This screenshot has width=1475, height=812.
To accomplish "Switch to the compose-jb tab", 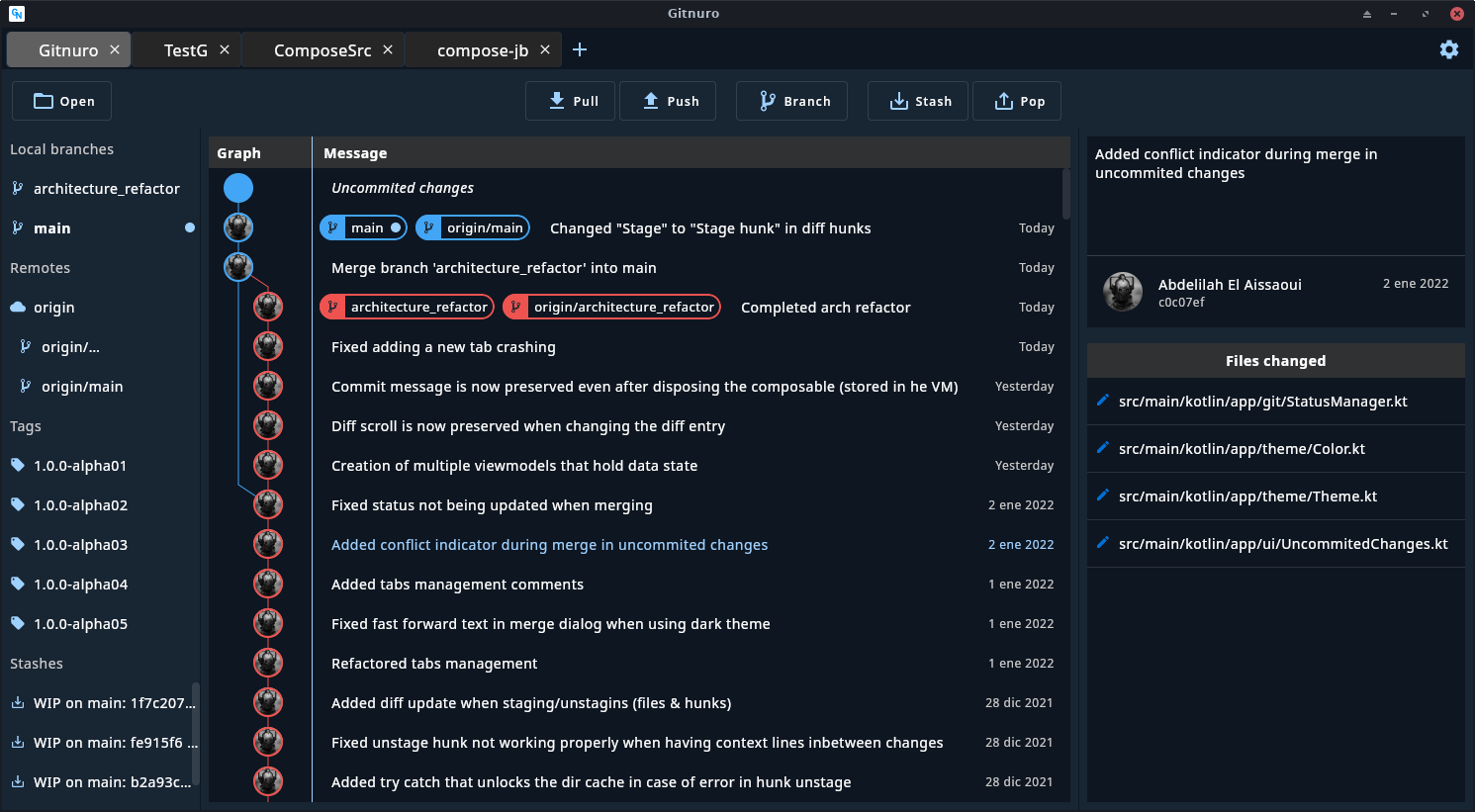I will [x=483, y=50].
